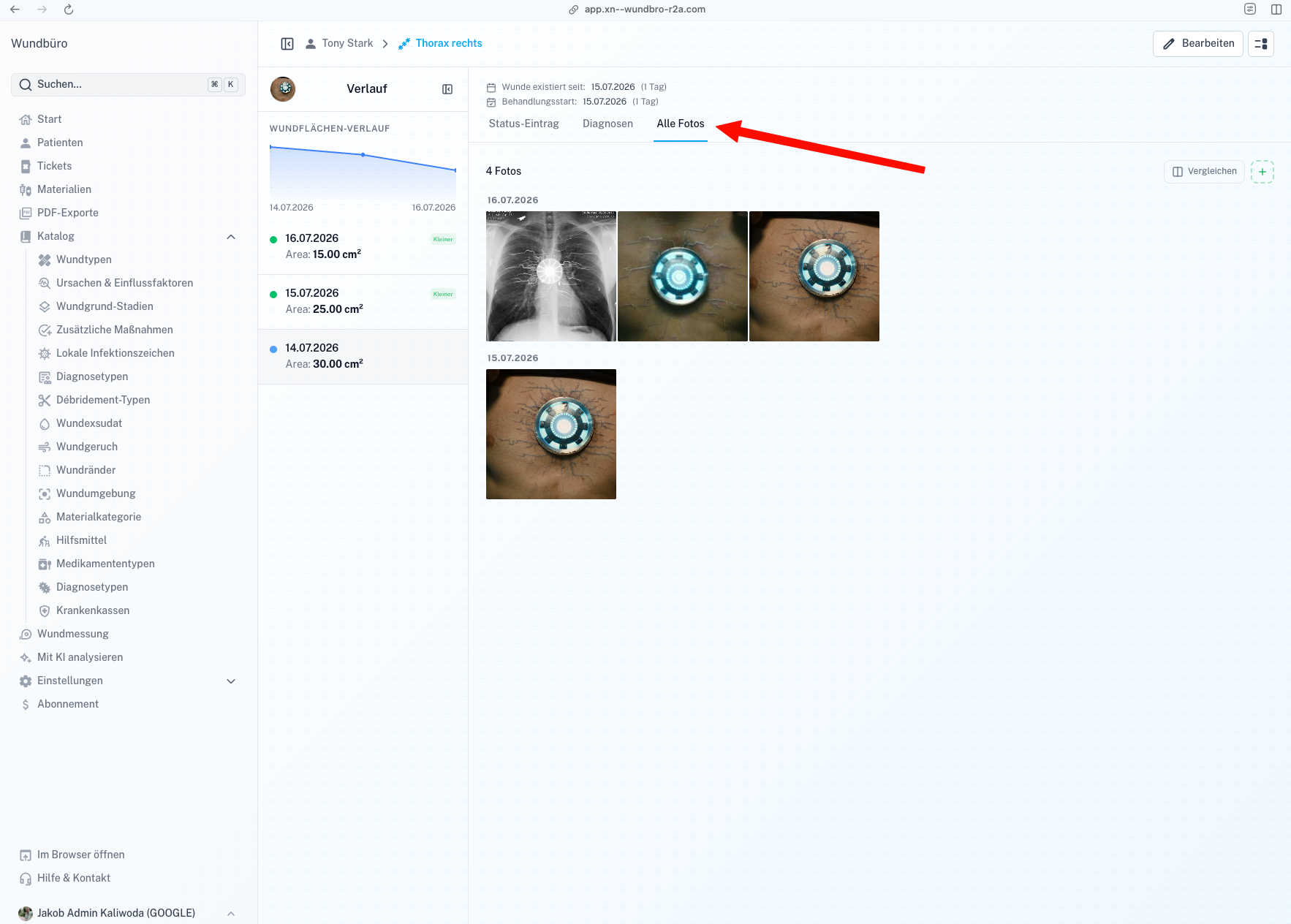Click Im Browser öffnen

click(x=80, y=855)
